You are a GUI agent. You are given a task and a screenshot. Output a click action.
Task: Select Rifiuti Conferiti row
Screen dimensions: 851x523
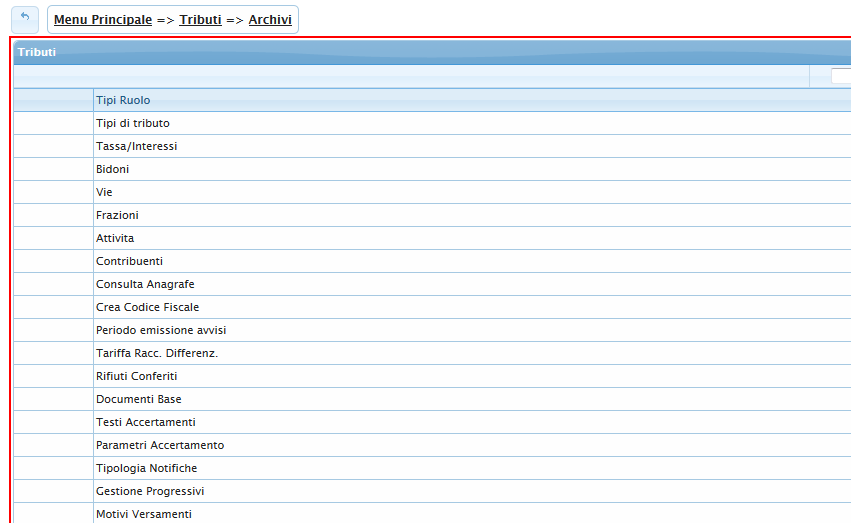pyautogui.click(x=136, y=376)
